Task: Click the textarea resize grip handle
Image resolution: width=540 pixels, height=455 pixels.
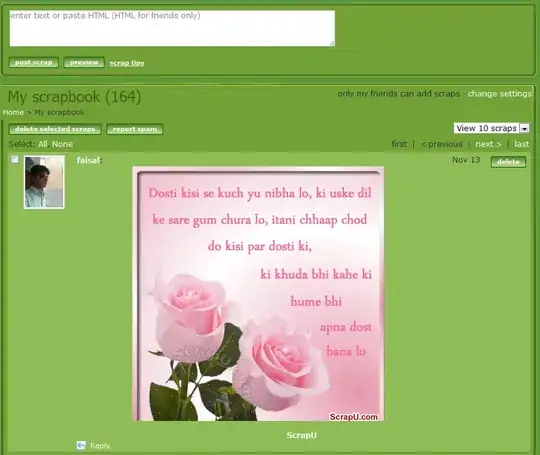Action: [x=332, y=43]
